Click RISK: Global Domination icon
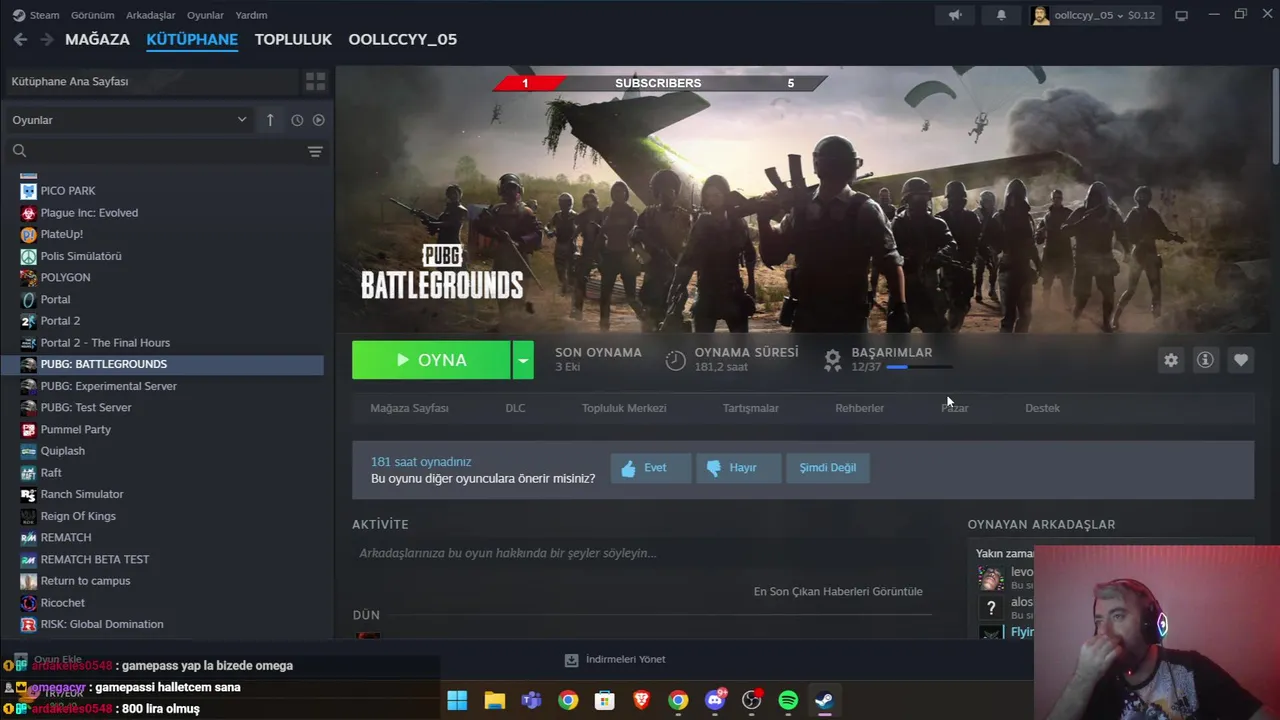Image resolution: width=1280 pixels, height=720 pixels. [x=28, y=624]
